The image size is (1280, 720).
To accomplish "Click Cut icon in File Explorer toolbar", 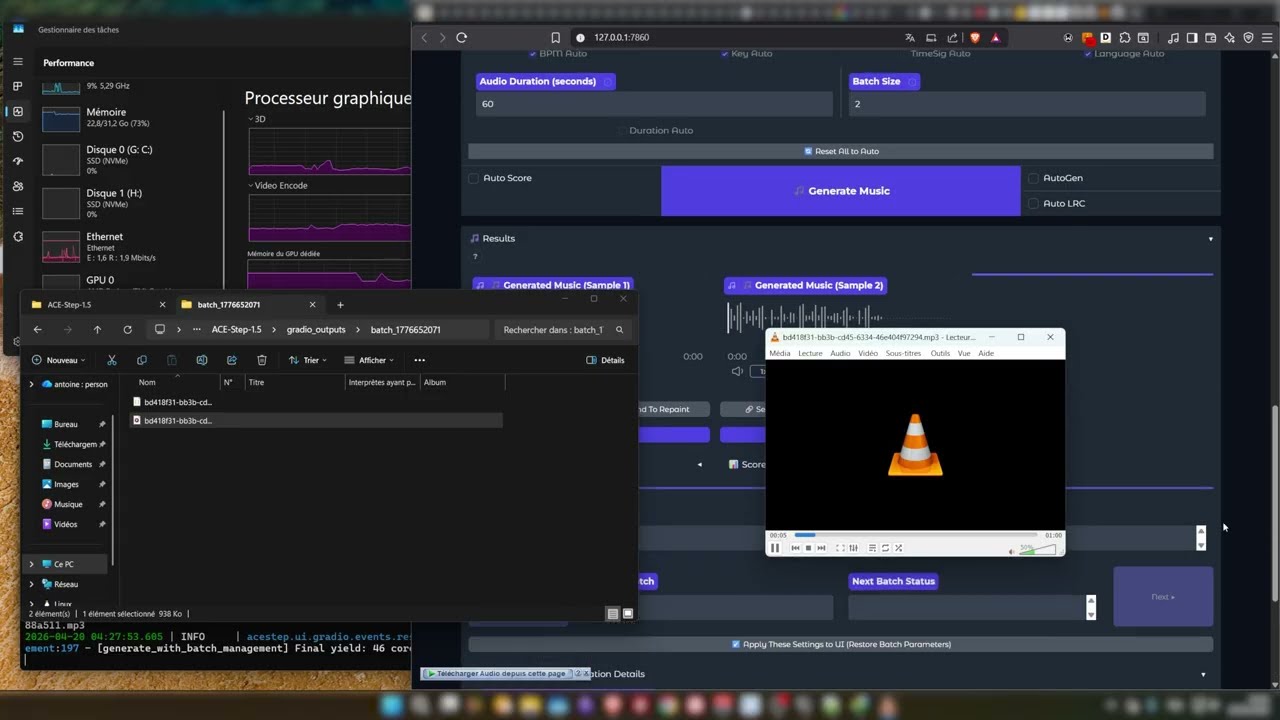I will click(112, 360).
